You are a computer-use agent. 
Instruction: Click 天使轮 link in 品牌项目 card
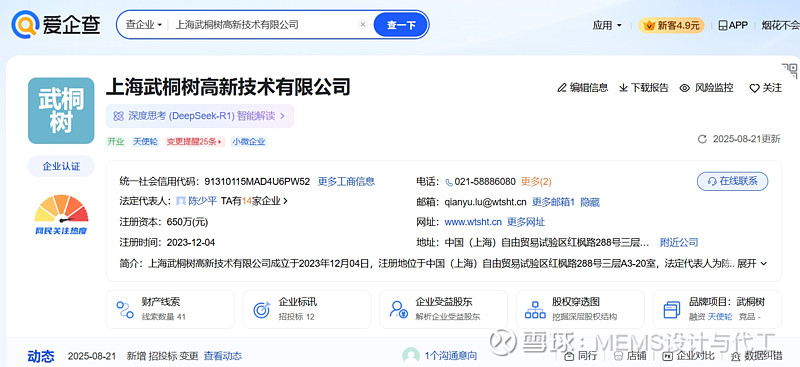point(720,317)
